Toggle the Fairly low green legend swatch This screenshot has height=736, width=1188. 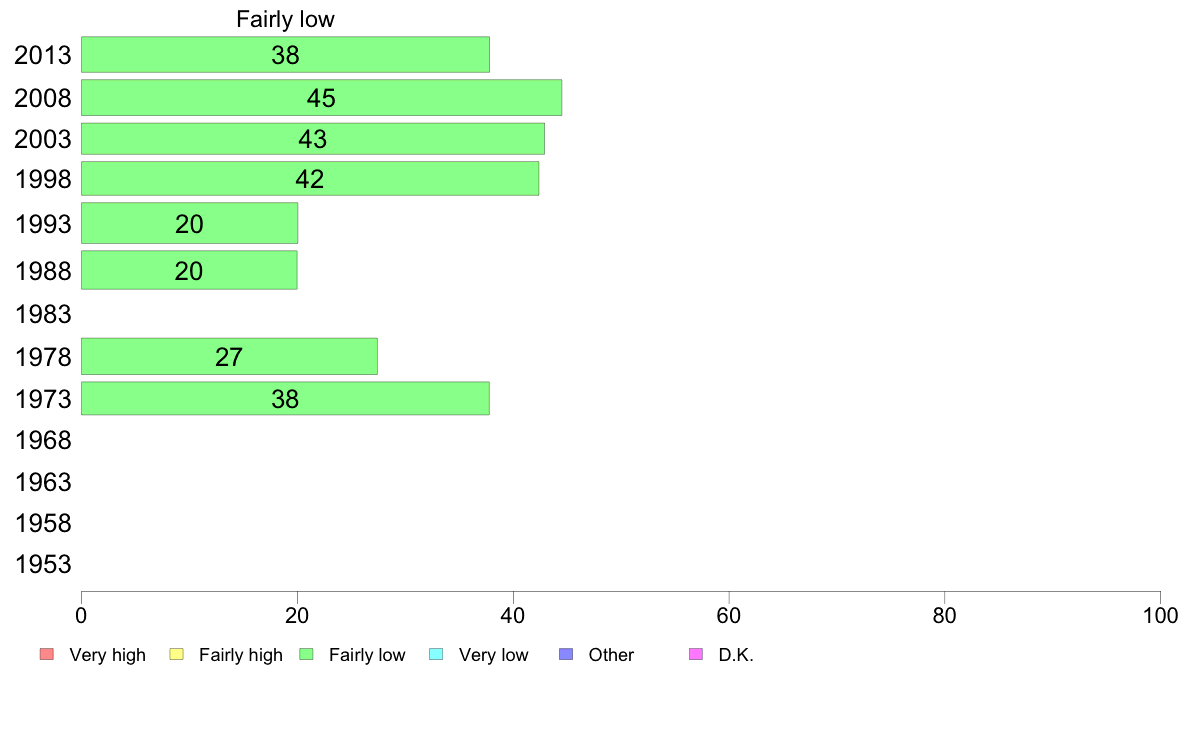click(306, 654)
